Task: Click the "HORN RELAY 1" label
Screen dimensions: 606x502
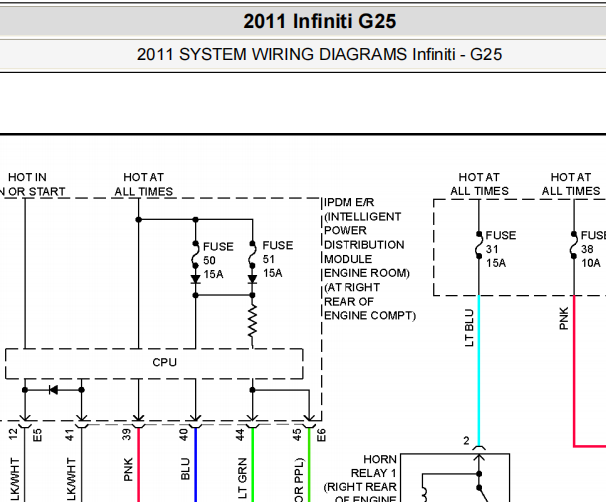Action: [374, 466]
